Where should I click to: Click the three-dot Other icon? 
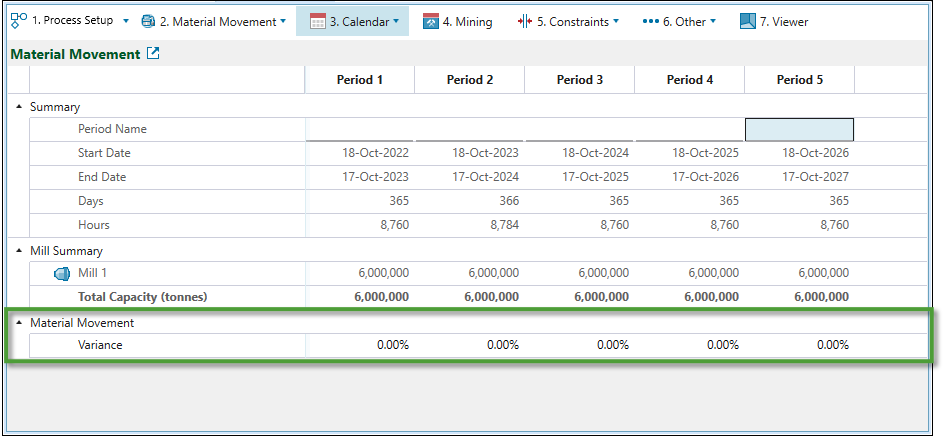(x=650, y=21)
